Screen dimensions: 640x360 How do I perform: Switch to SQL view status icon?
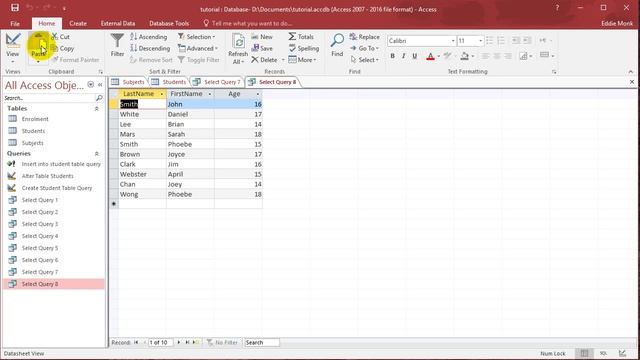603,353
